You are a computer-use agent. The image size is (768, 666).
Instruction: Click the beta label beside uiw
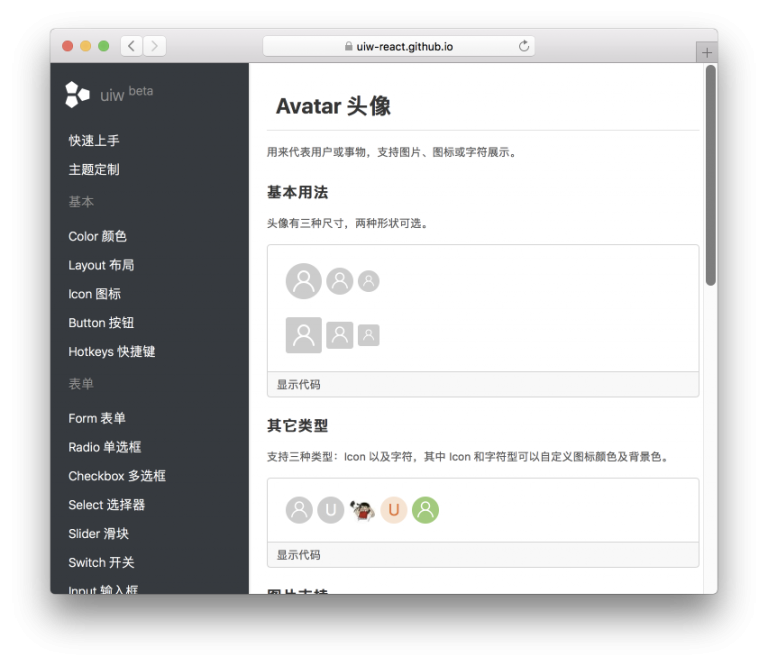click(x=141, y=91)
